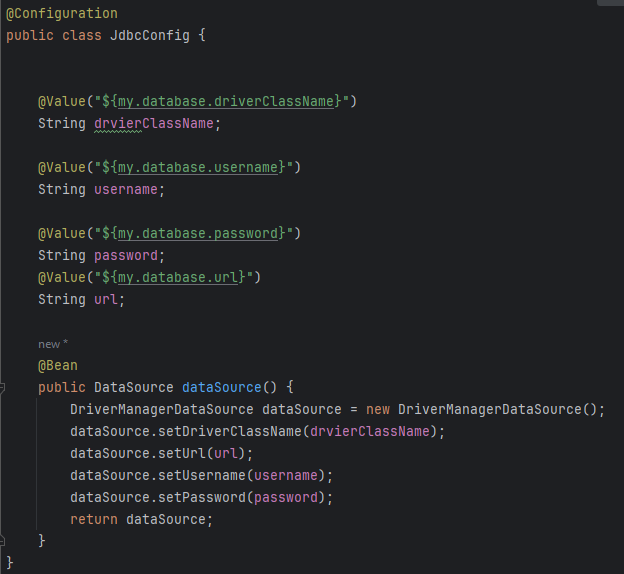Screen dimensions: 624x574
Task: Click the setPassword method call
Action: (202, 498)
